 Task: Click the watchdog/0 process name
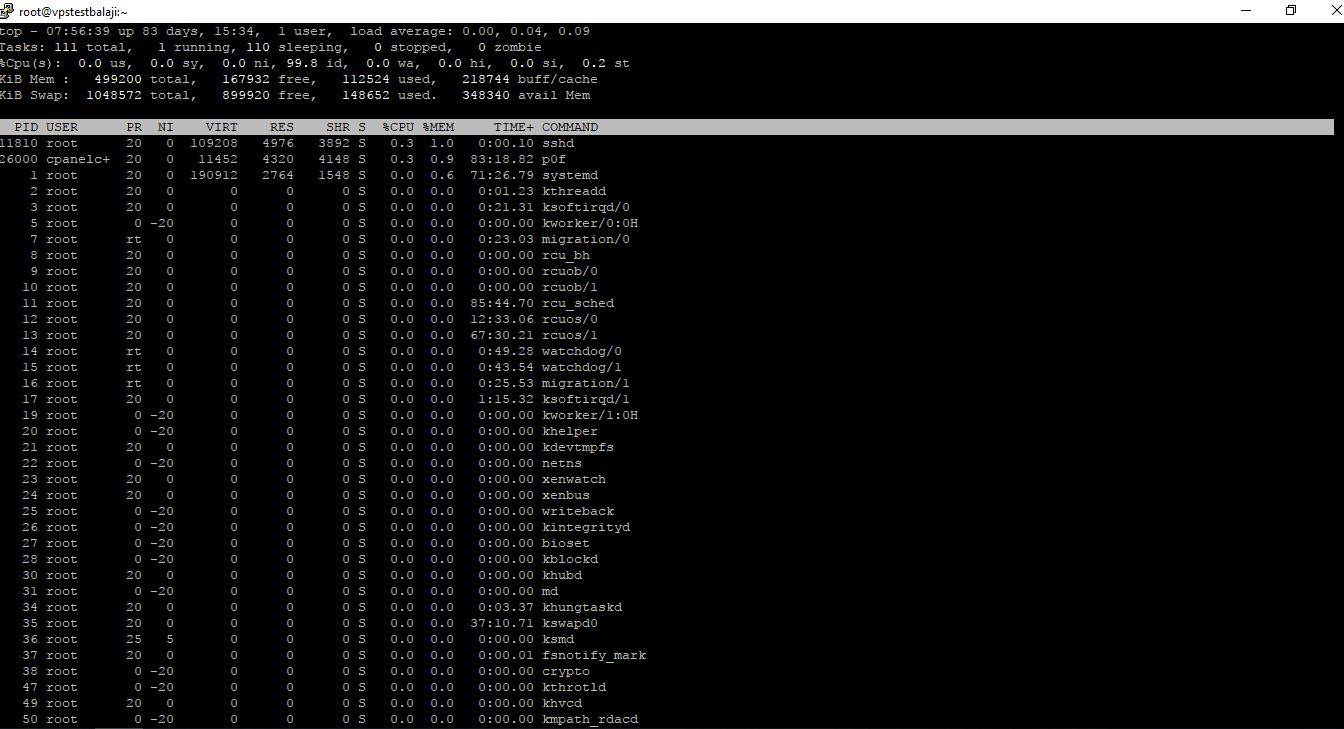[x=582, y=351]
